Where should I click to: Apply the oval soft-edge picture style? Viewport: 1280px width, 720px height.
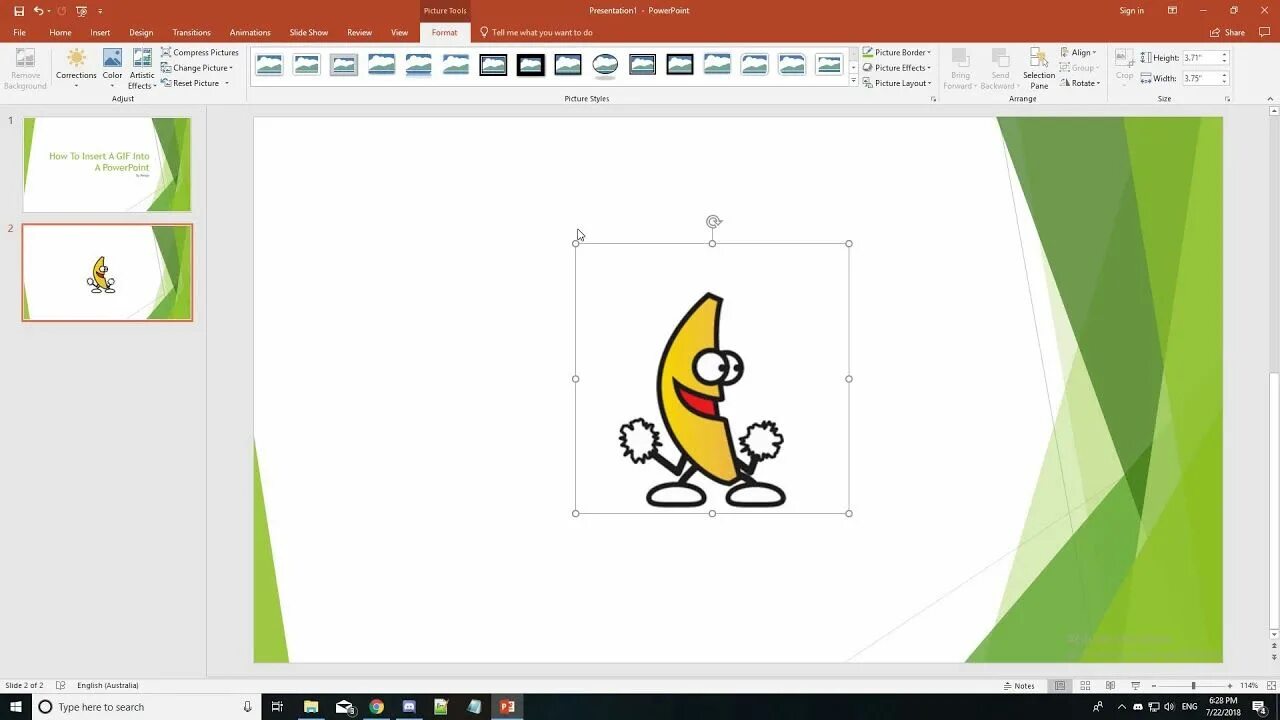605,65
